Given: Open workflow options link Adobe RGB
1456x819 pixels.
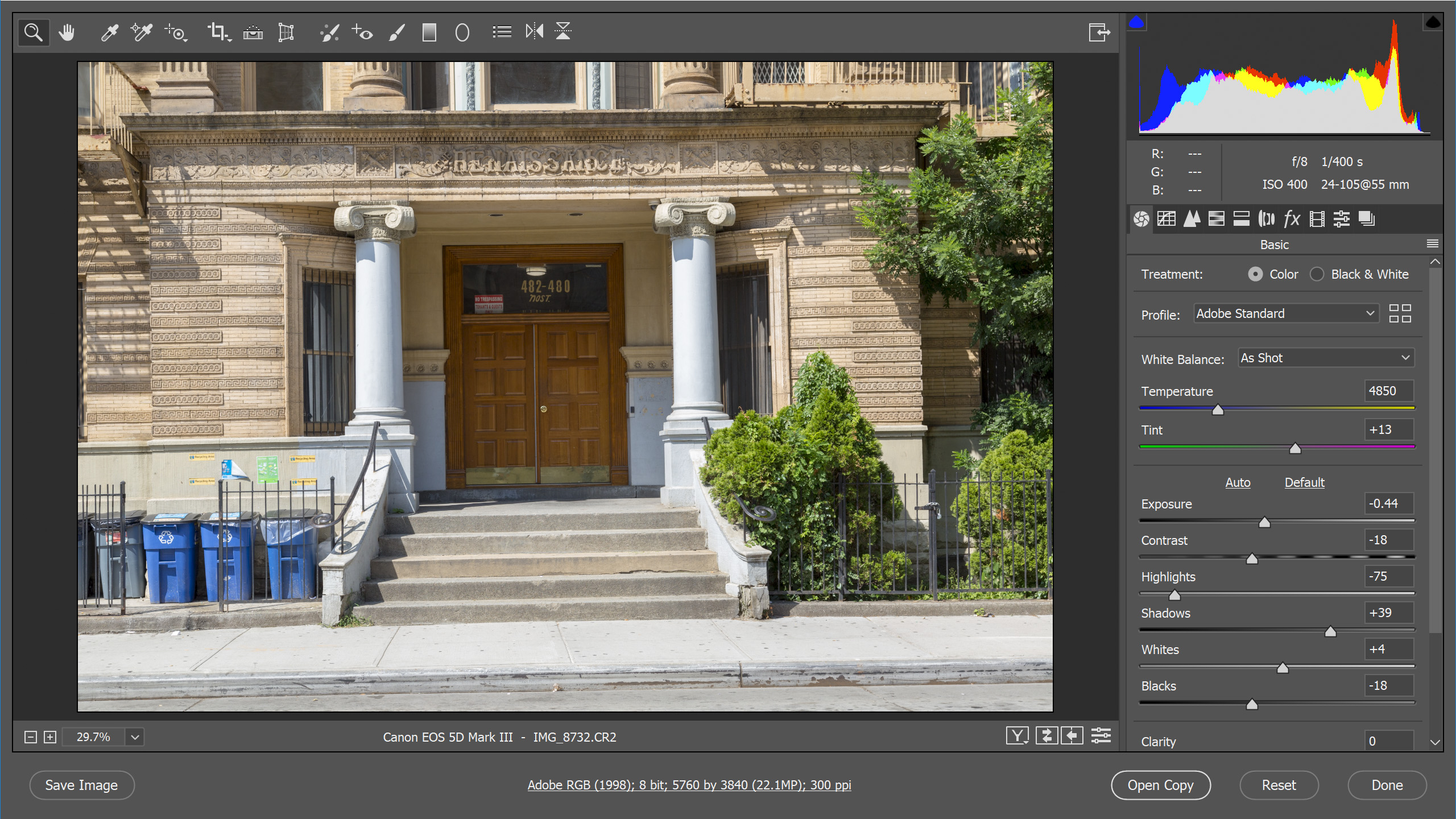Looking at the screenshot, I should 689,785.
